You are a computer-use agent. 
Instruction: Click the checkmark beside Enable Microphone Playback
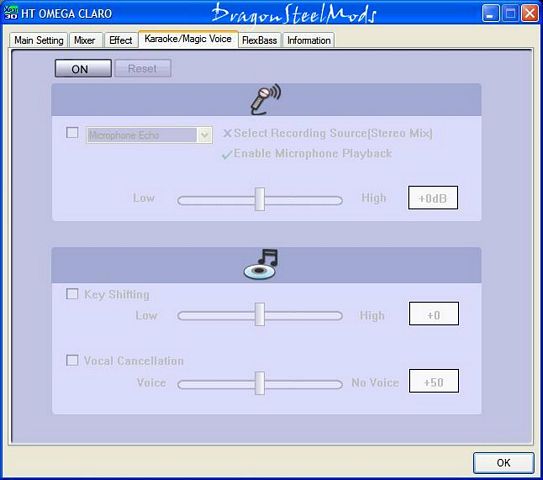point(227,154)
